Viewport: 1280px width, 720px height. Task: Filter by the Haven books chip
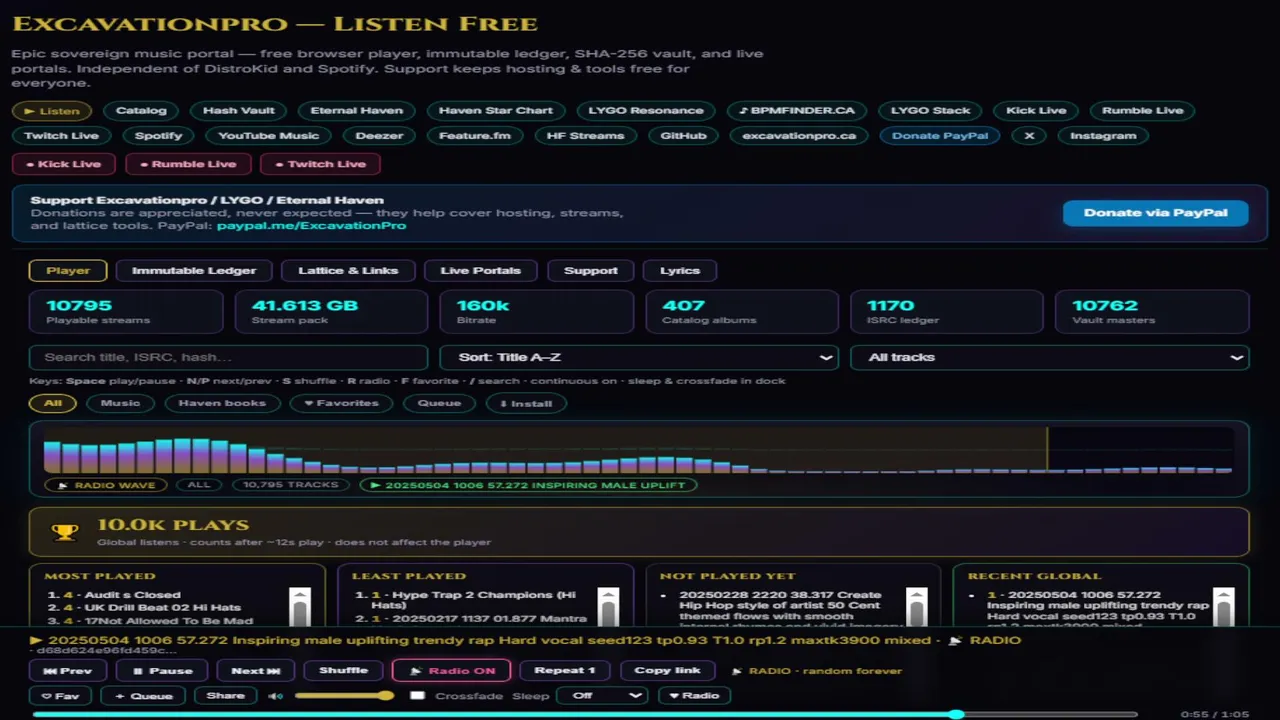click(x=222, y=403)
